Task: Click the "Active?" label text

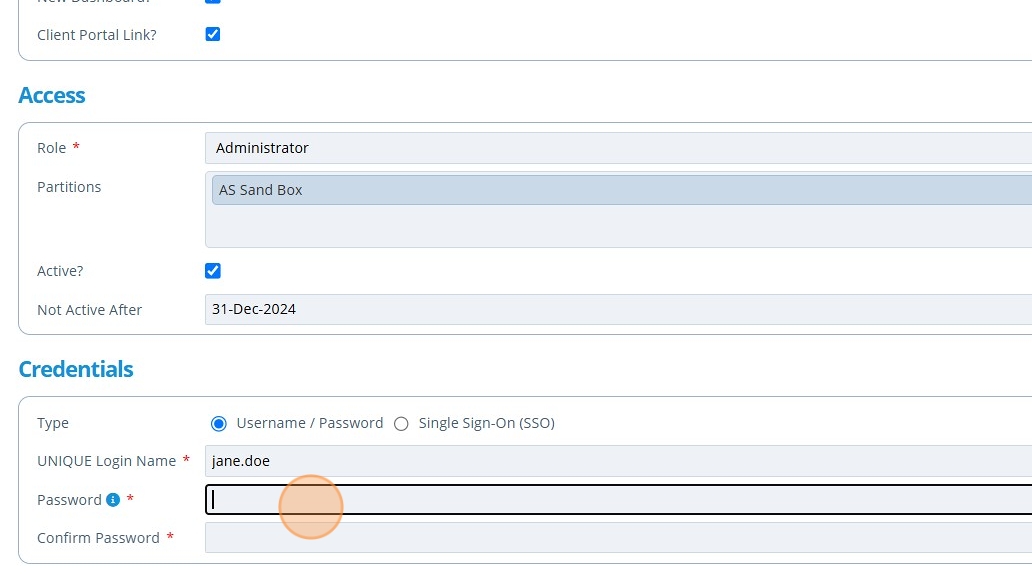Action: [60, 271]
